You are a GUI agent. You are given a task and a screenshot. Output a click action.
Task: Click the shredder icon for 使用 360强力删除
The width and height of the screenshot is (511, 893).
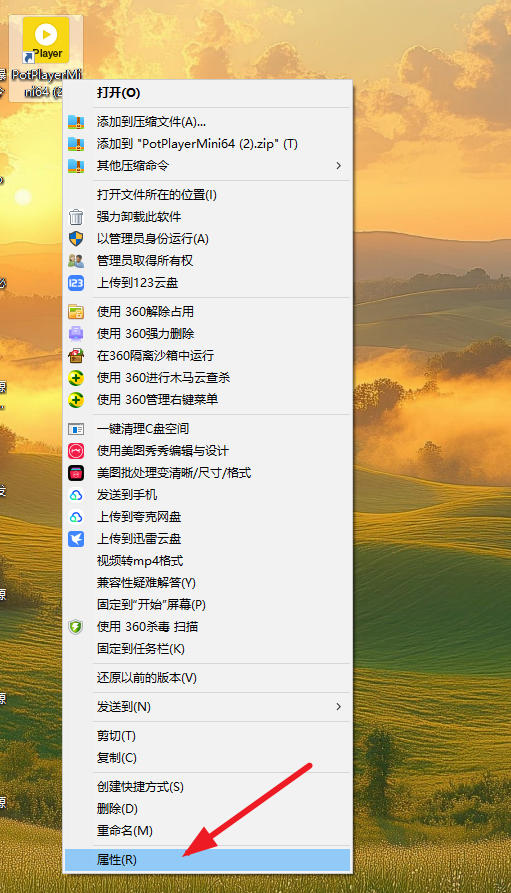[76, 334]
